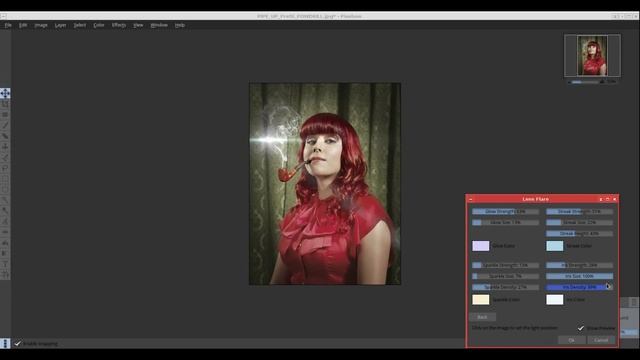Open the Window menu
Viewport: 640px width, 360px height.
click(159, 25)
